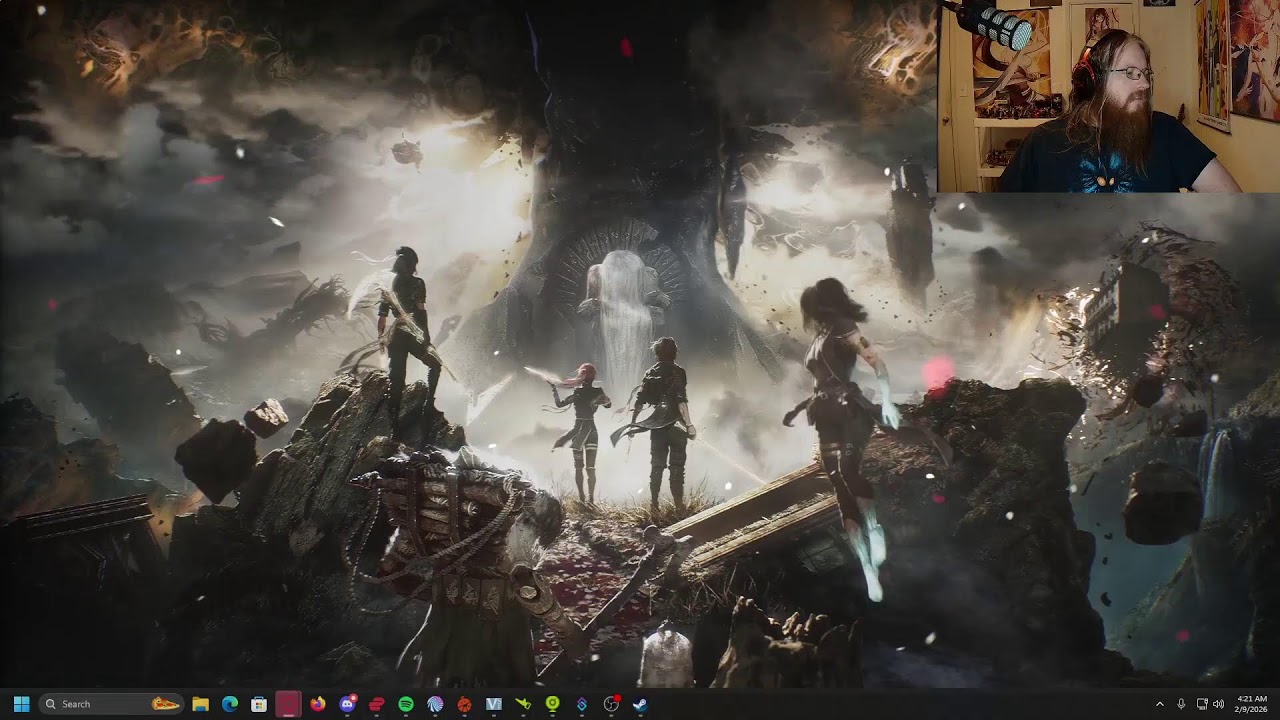
Task: Click the pizza icon in the Search box
Action: 165,704
